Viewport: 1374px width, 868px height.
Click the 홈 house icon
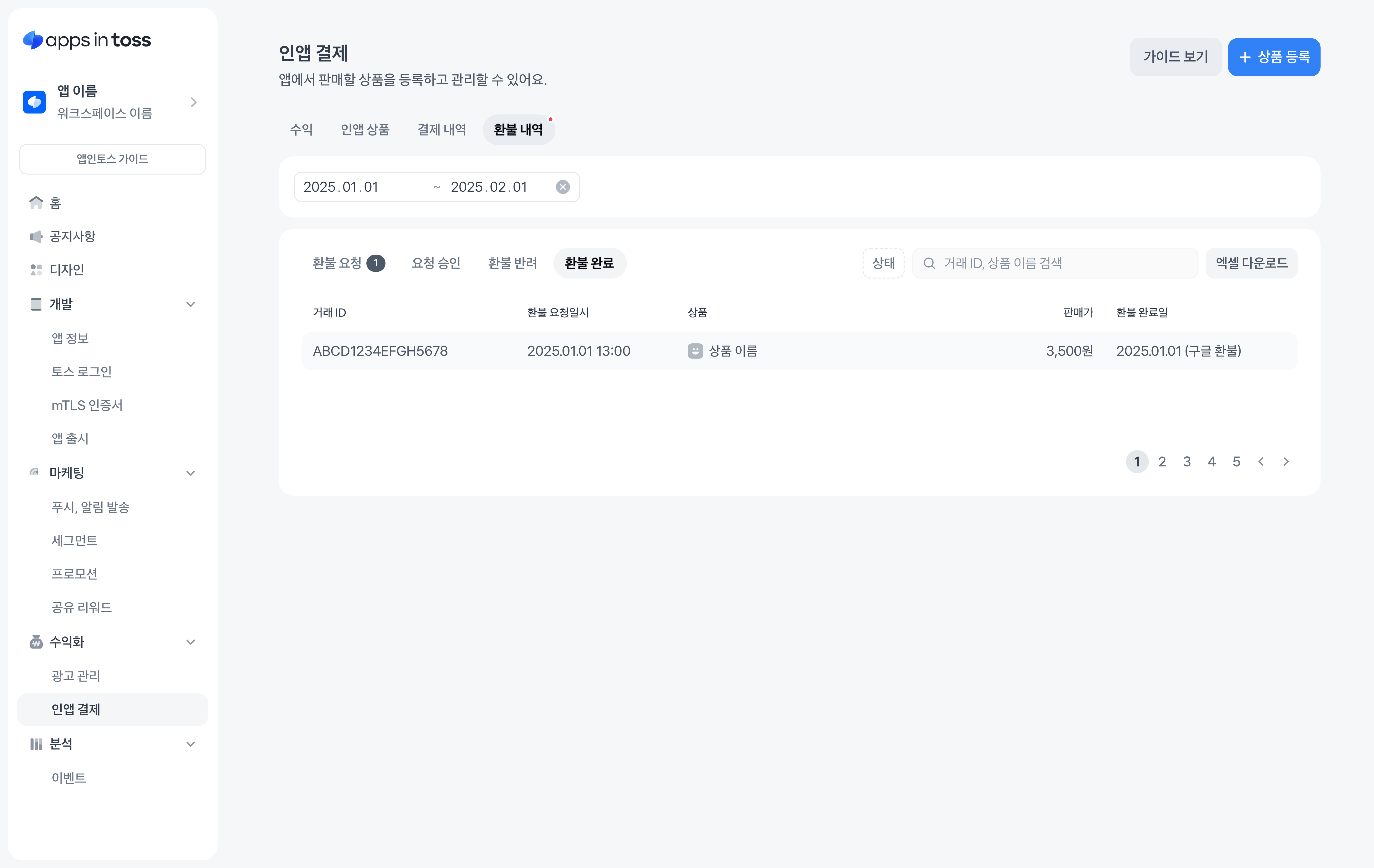36,202
